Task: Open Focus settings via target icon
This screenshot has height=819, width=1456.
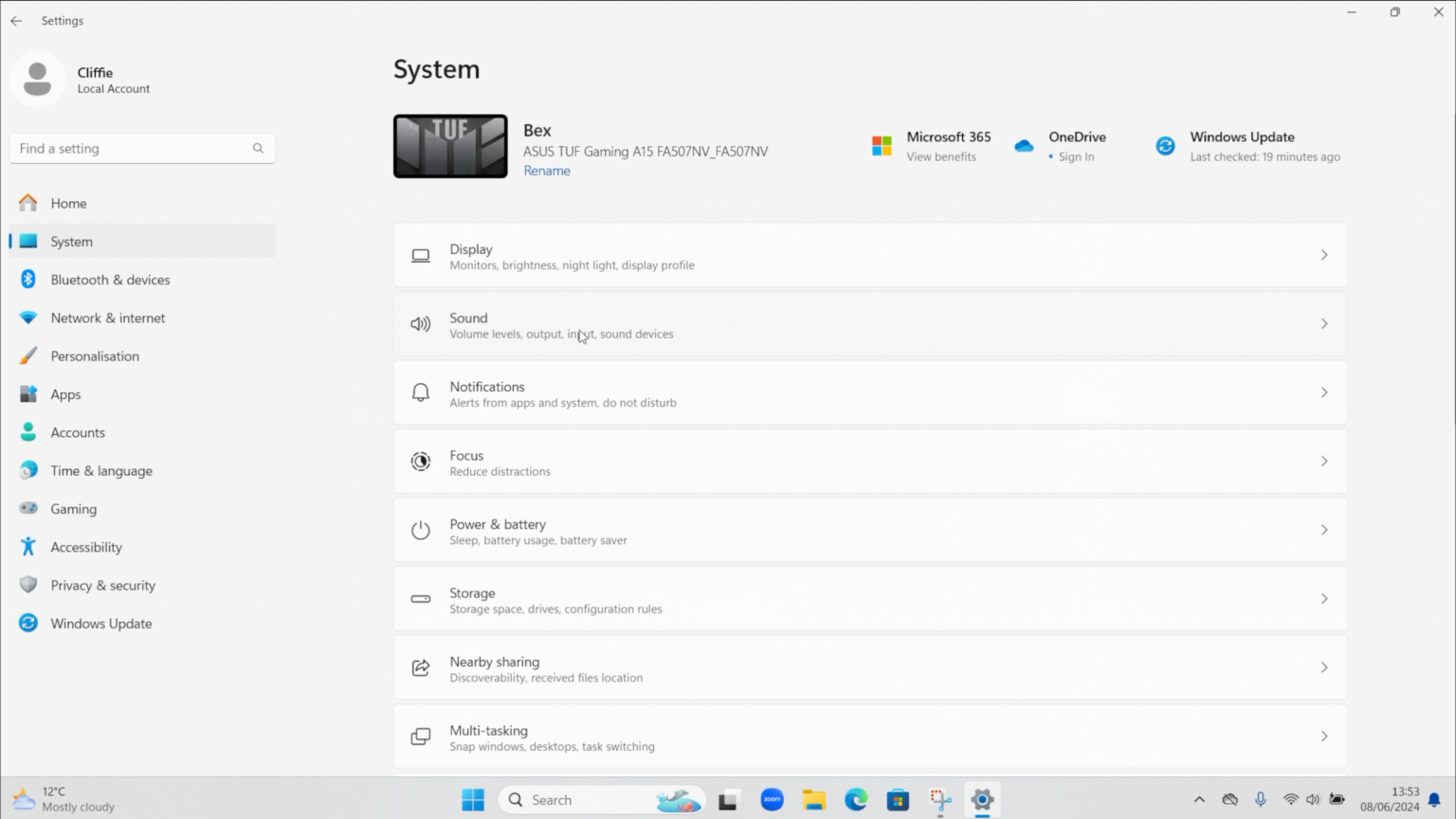Action: tap(421, 462)
